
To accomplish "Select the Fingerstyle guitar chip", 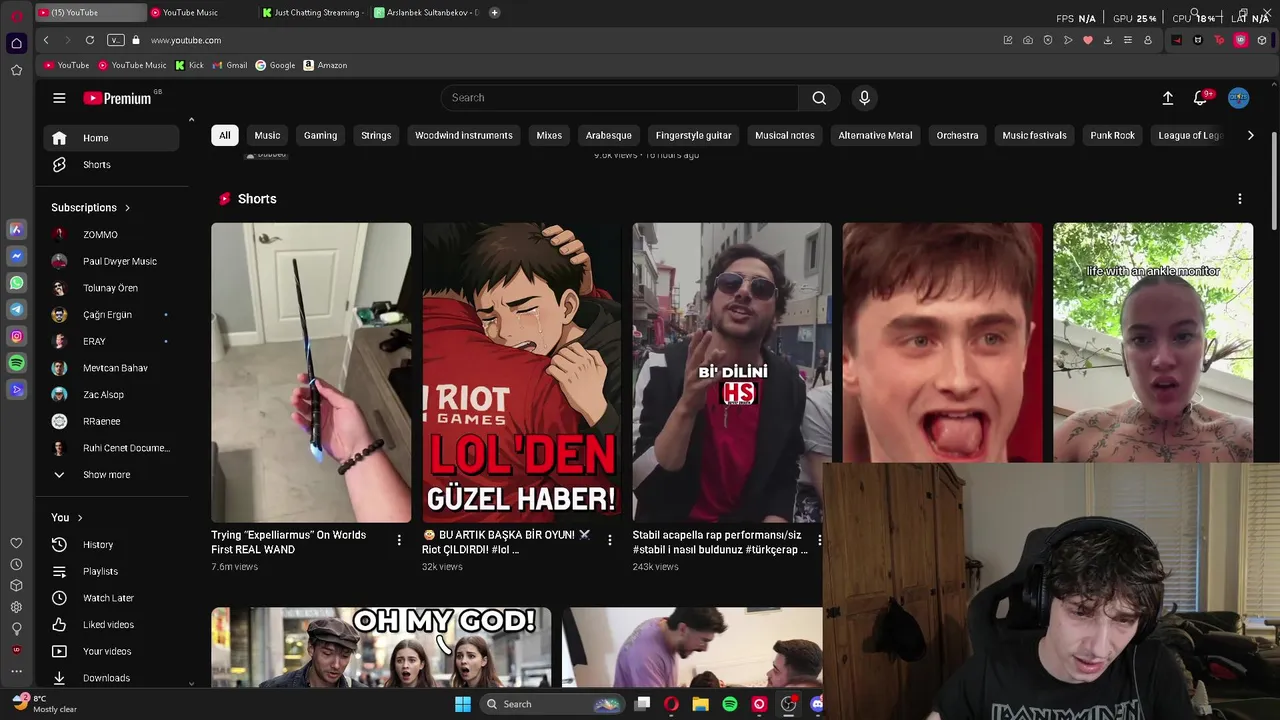I will point(693,135).
